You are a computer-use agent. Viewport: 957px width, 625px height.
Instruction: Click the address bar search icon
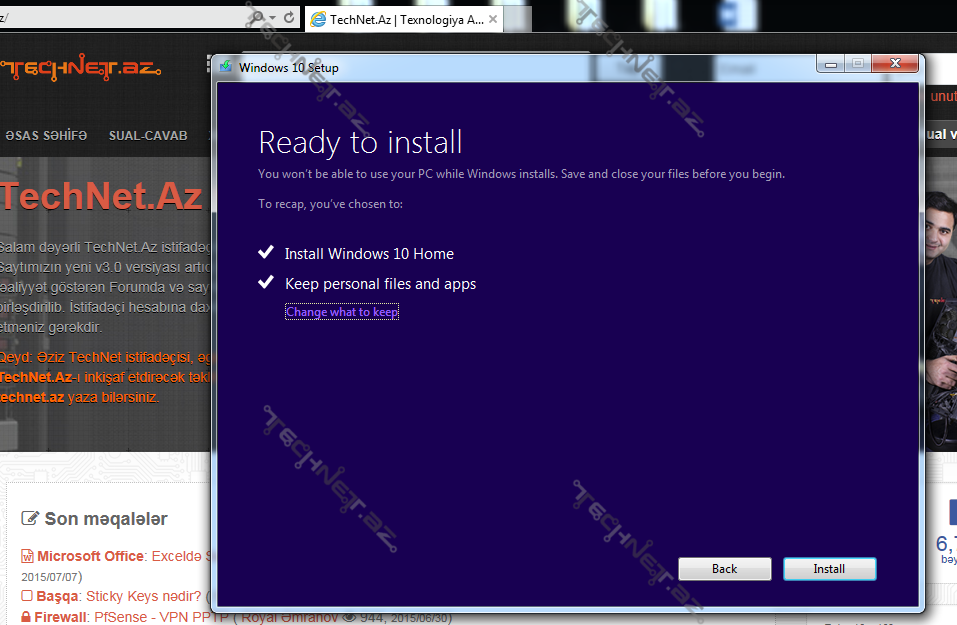point(258,17)
